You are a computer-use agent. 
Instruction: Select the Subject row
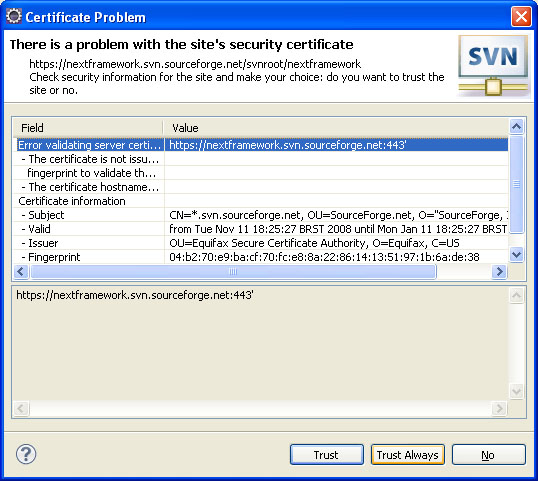pos(261,215)
